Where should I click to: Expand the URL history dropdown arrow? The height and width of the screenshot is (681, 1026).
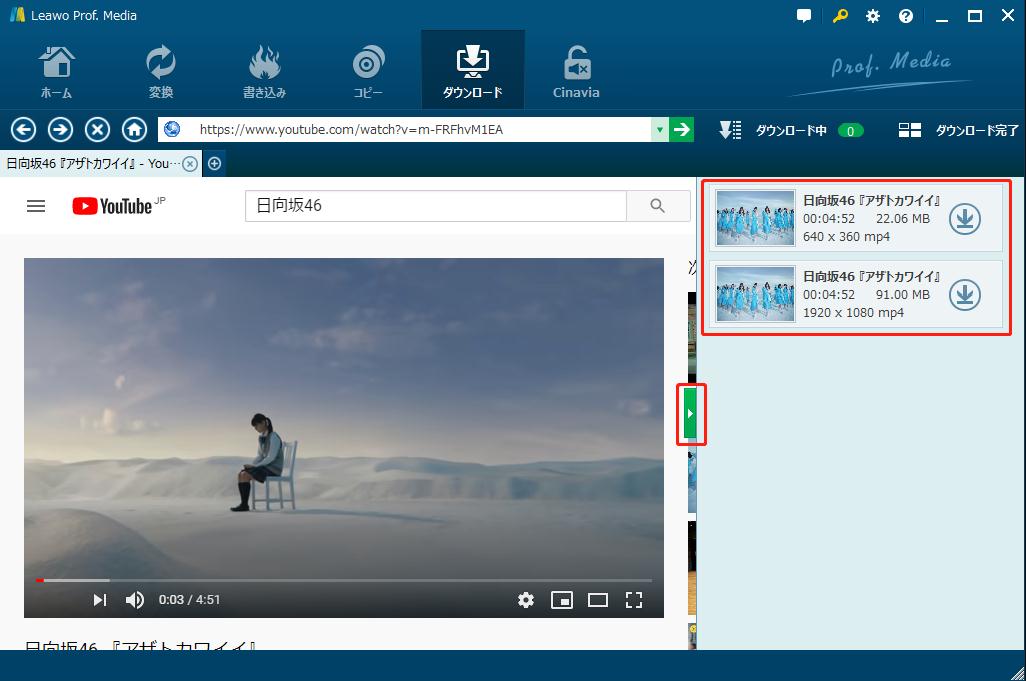tap(660, 130)
